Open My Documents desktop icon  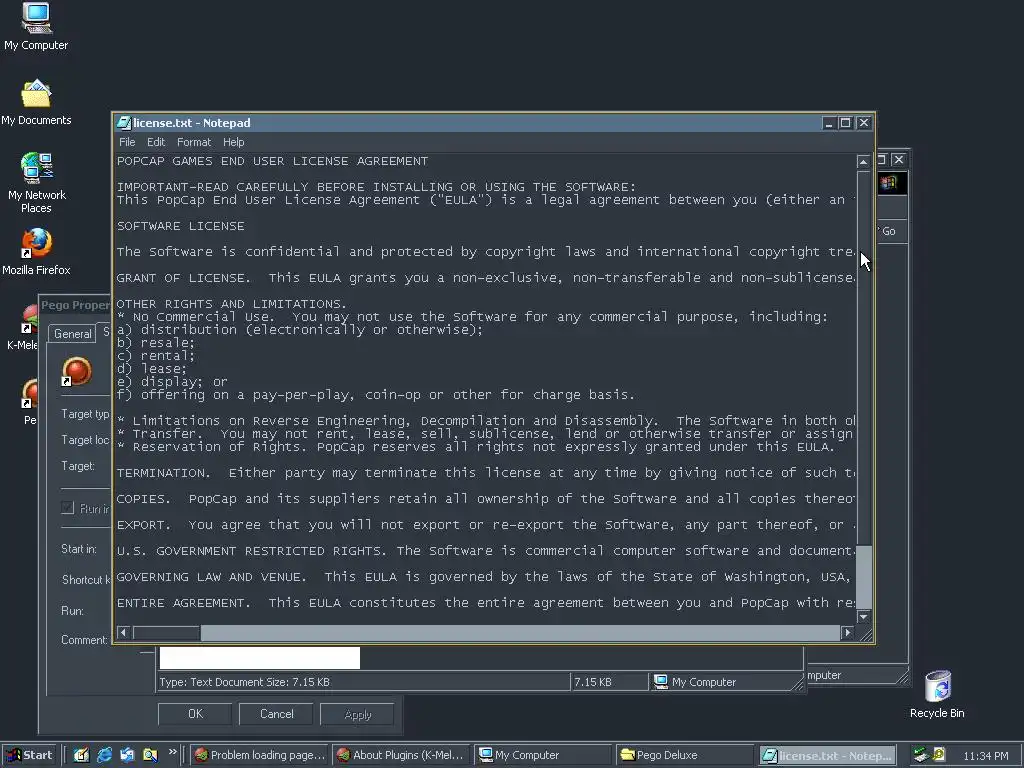click(x=36, y=103)
